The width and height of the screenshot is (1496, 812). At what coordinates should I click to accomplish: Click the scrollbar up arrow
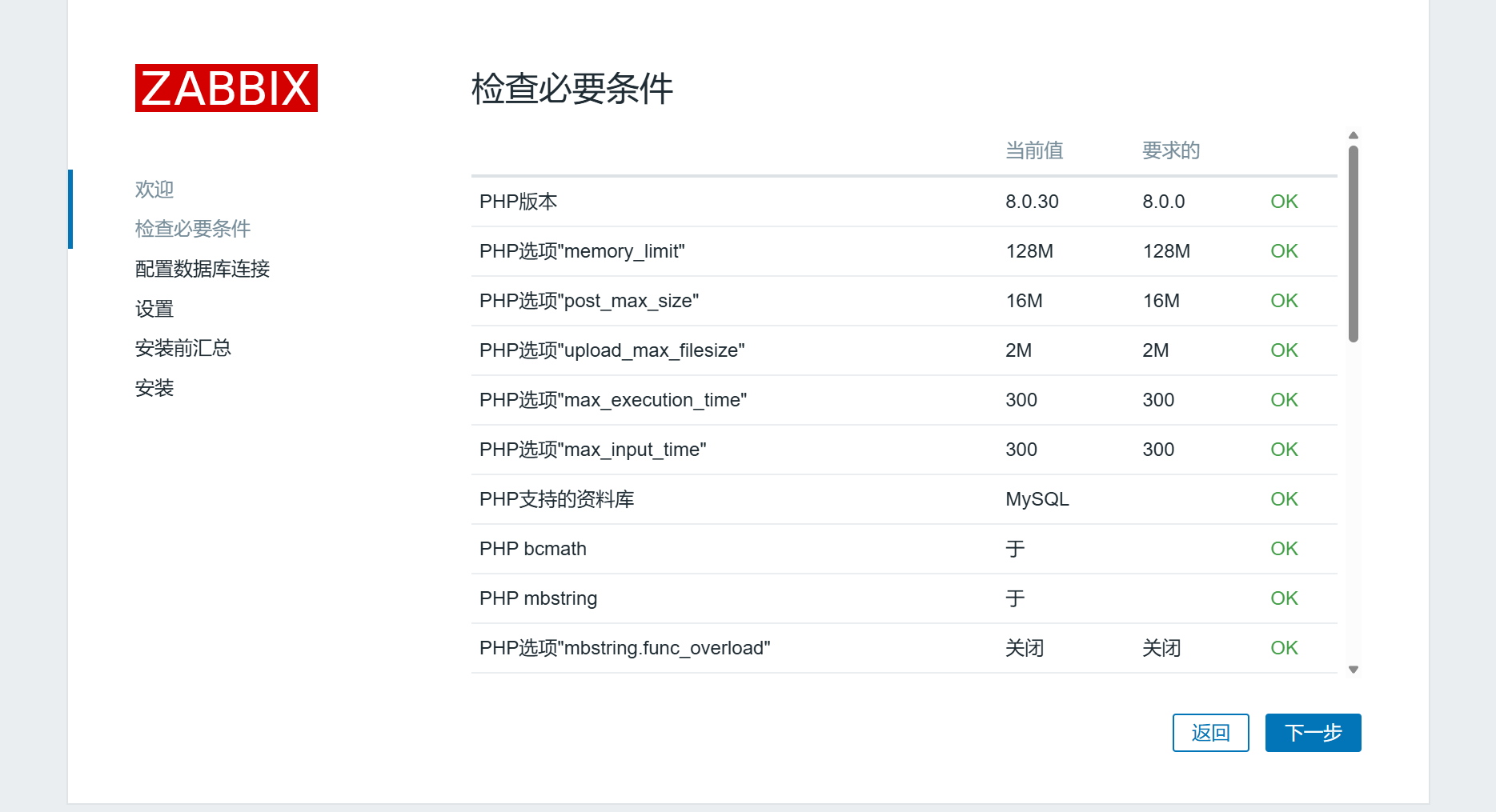1353,135
